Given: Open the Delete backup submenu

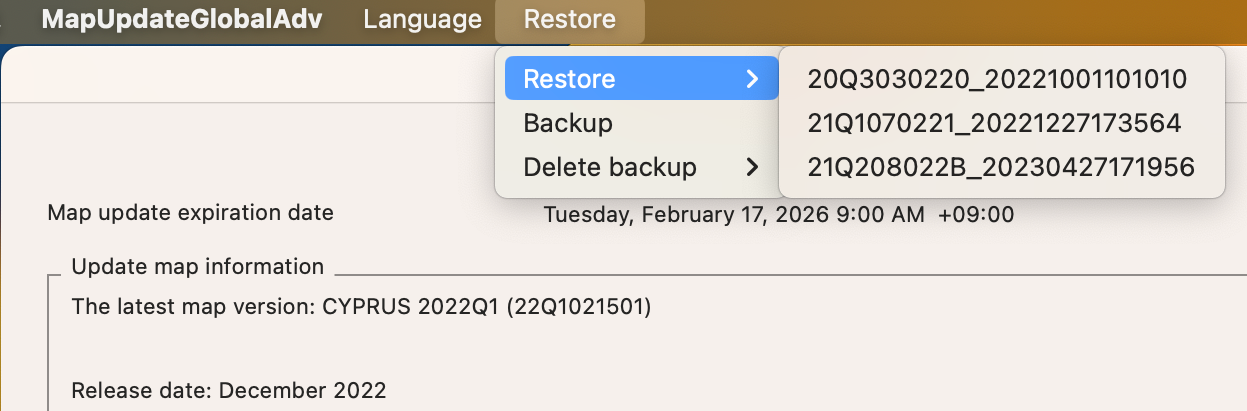Looking at the screenshot, I should (x=610, y=167).
